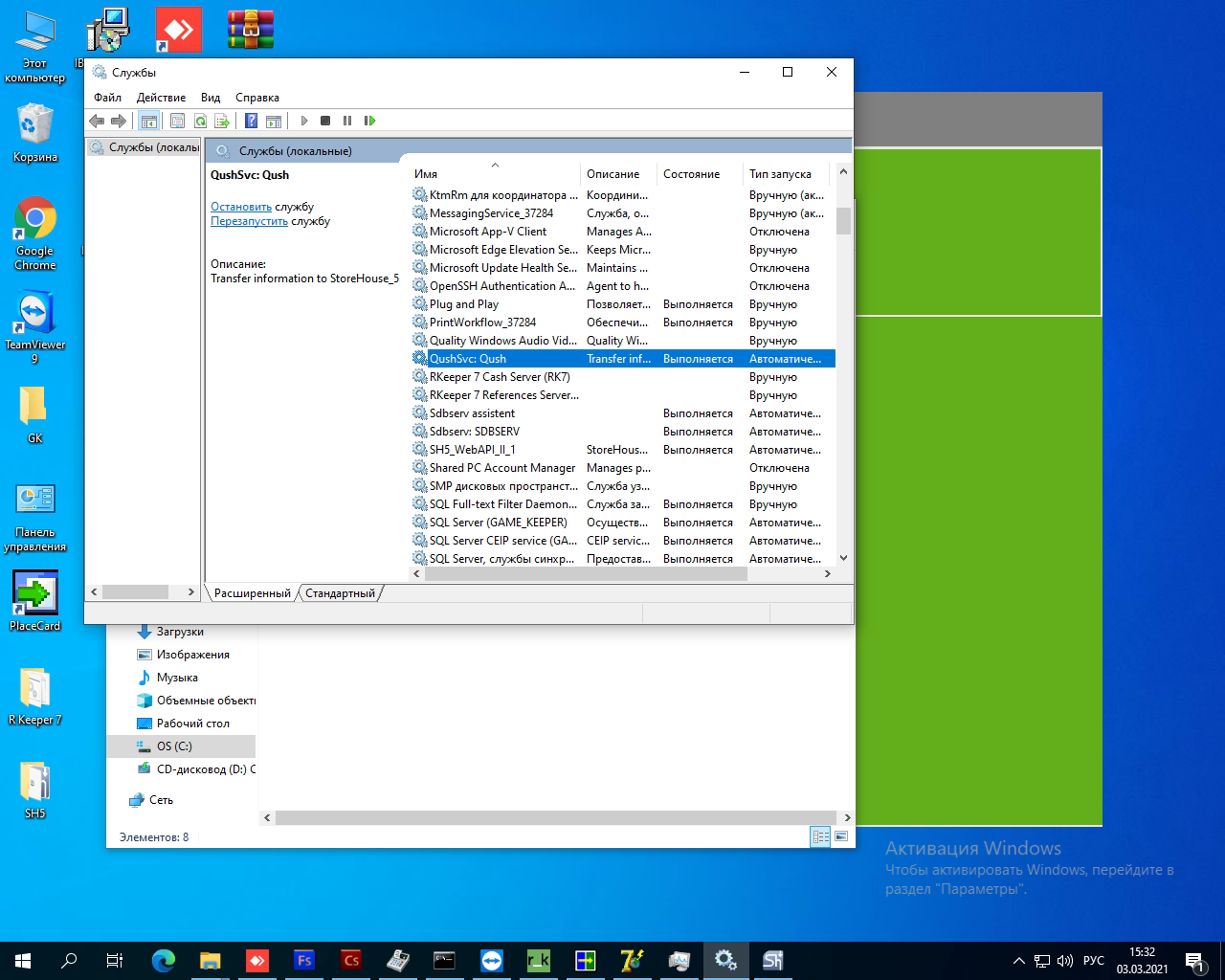
Task: Export the list via toolbar icon
Action: pyautogui.click(x=222, y=121)
